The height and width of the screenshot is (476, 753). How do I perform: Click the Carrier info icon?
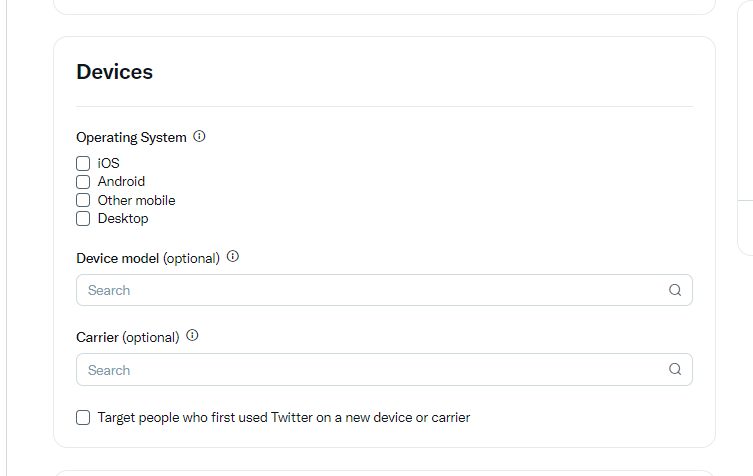(x=192, y=335)
